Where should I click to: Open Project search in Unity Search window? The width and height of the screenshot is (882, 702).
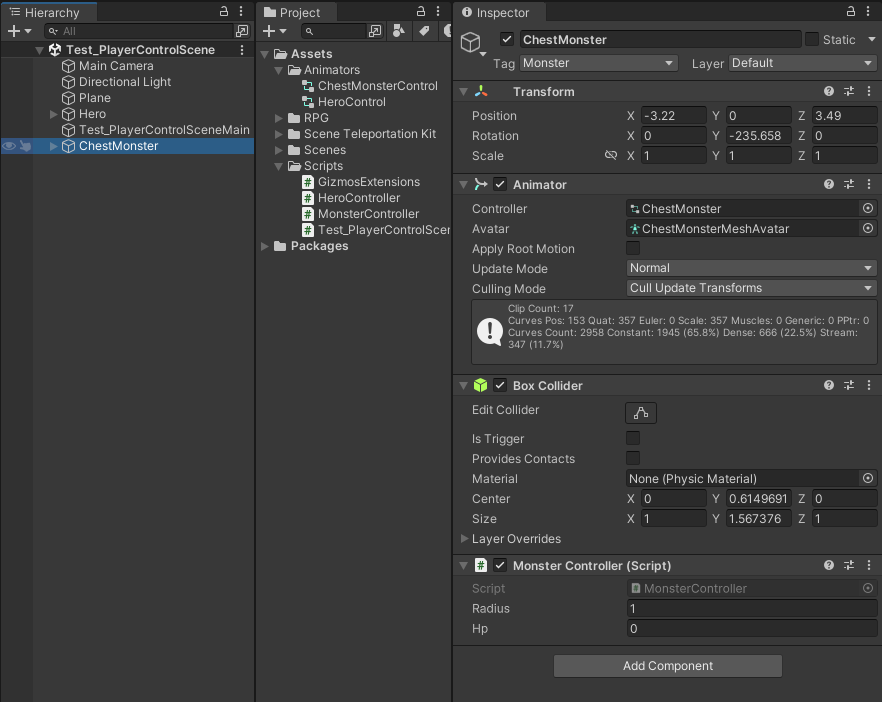[375, 31]
